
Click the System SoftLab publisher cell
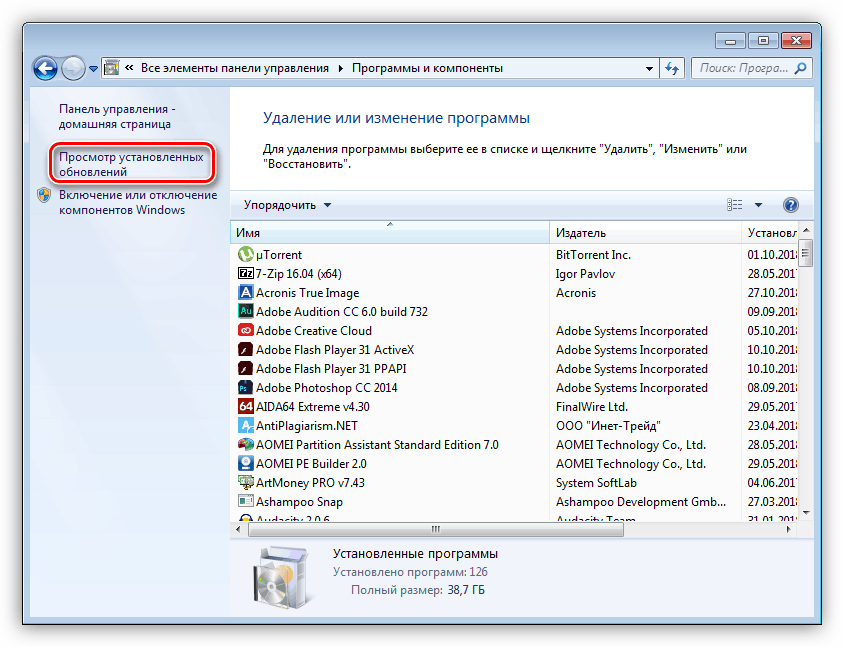[596, 482]
